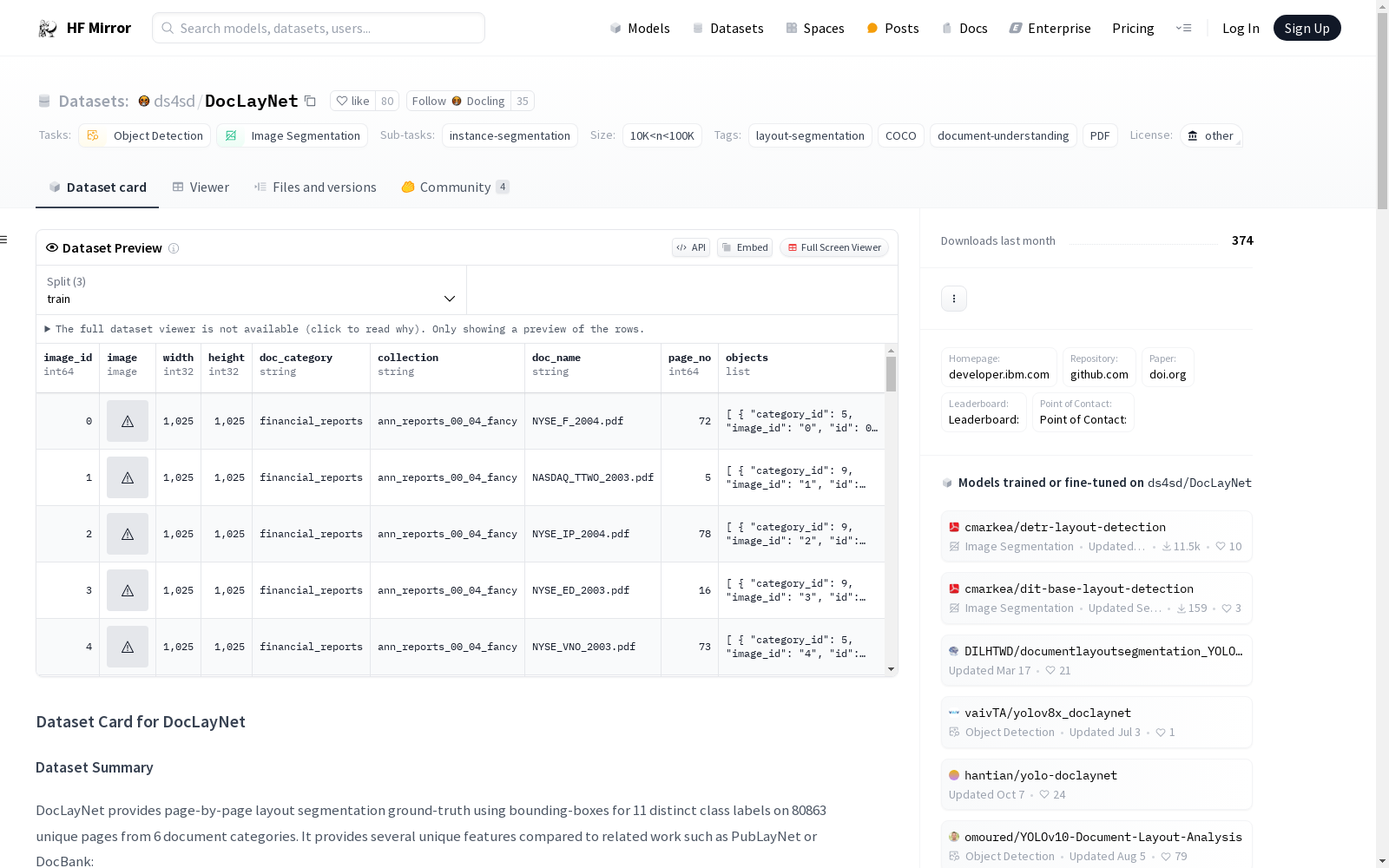Click the Sign Up button
The image size is (1389, 868).
click(x=1307, y=28)
